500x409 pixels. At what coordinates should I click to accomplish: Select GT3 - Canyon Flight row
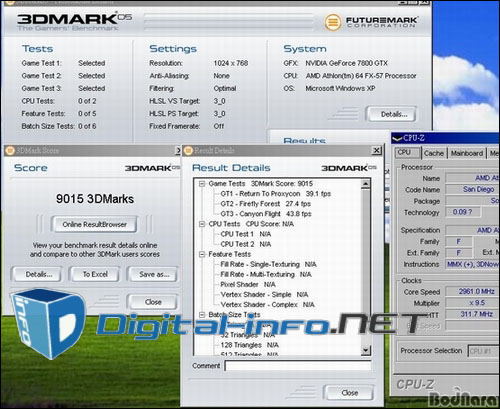click(266, 214)
